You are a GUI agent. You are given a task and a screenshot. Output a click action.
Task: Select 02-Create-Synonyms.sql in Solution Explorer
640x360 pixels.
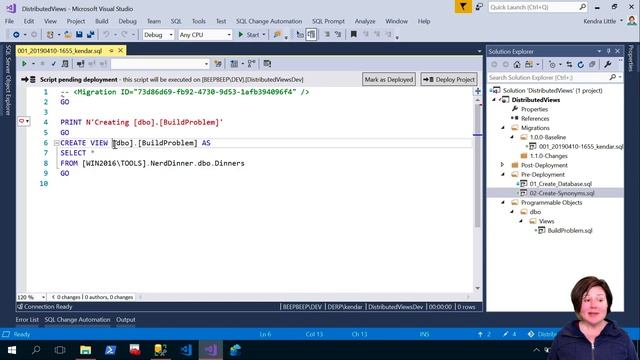(562, 193)
